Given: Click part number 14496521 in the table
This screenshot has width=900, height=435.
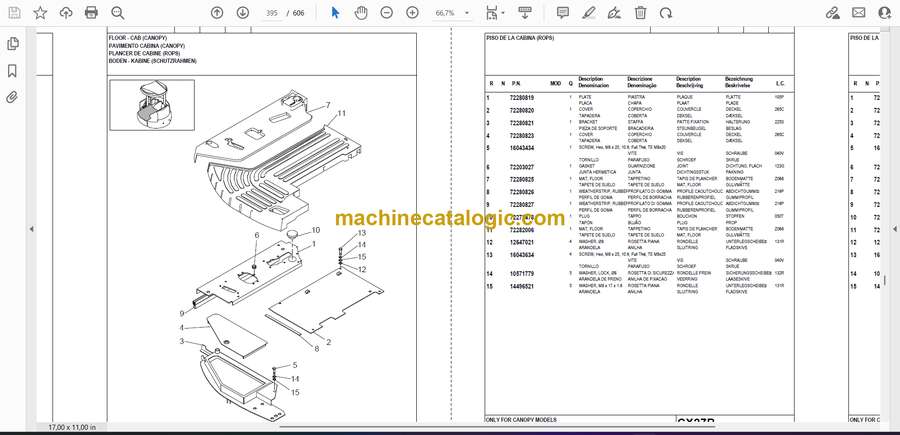Looking at the screenshot, I should click(522, 286).
